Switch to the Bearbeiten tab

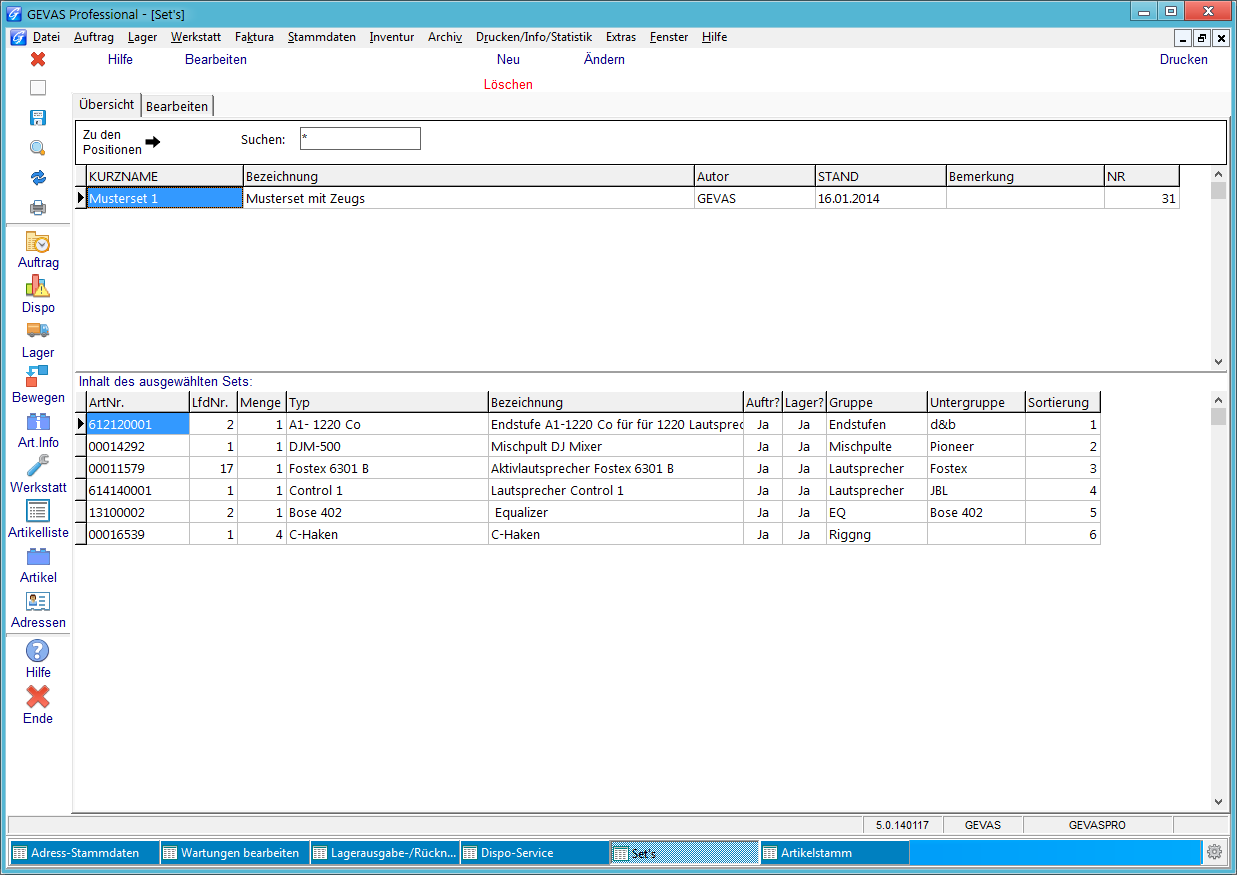[x=177, y=106]
